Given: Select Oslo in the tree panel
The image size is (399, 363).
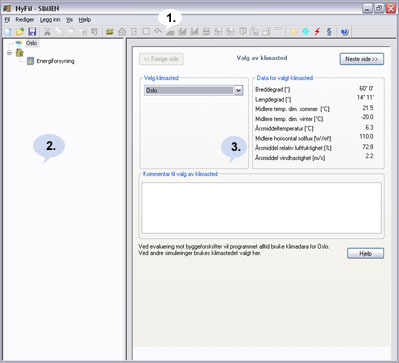Looking at the screenshot, I should [31, 43].
